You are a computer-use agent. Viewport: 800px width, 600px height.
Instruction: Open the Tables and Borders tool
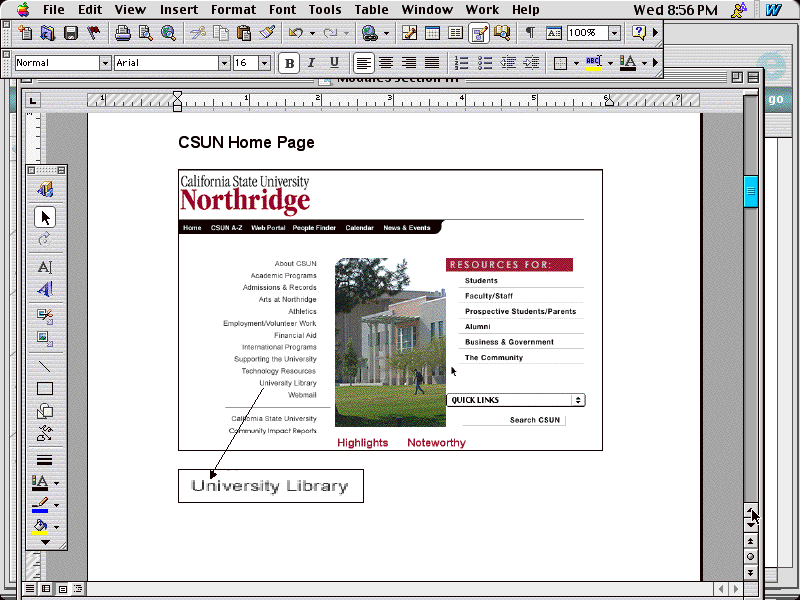pyautogui.click(x=409, y=33)
